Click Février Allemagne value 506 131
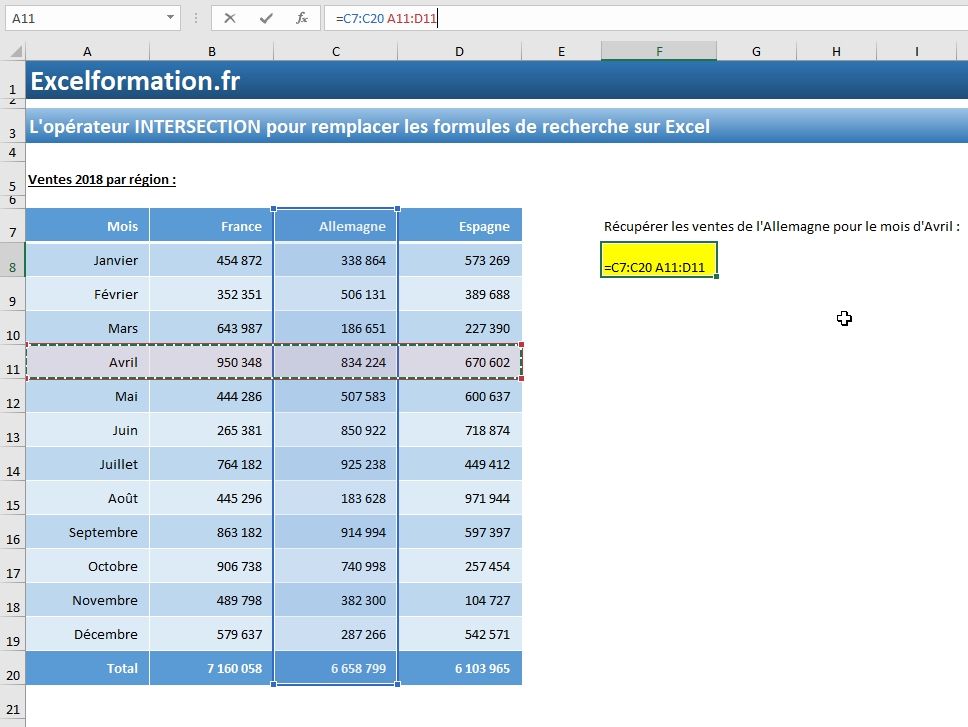Image resolution: width=968 pixels, height=727 pixels. coord(336,294)
